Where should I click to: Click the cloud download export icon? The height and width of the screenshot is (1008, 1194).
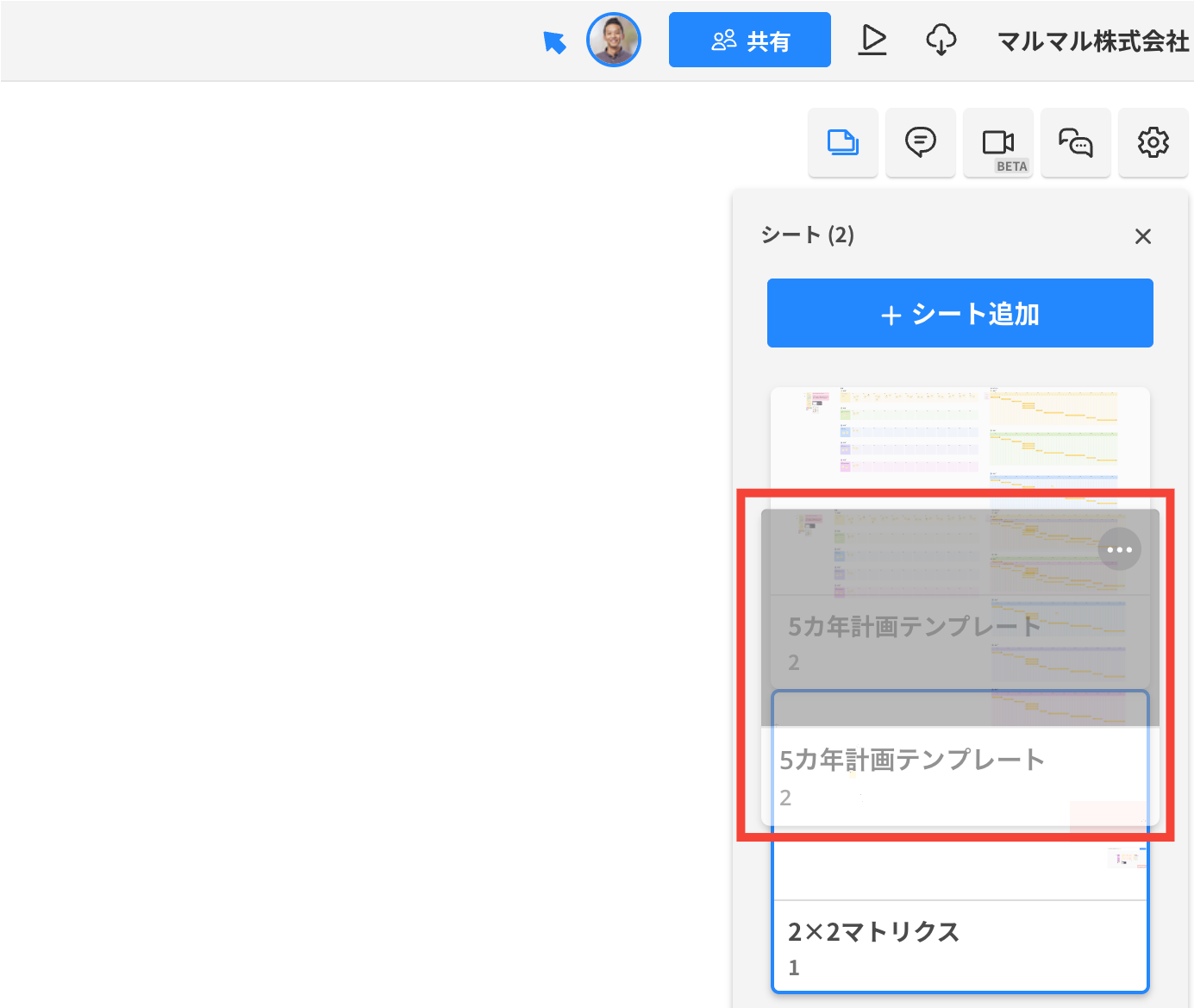point(941,40)
